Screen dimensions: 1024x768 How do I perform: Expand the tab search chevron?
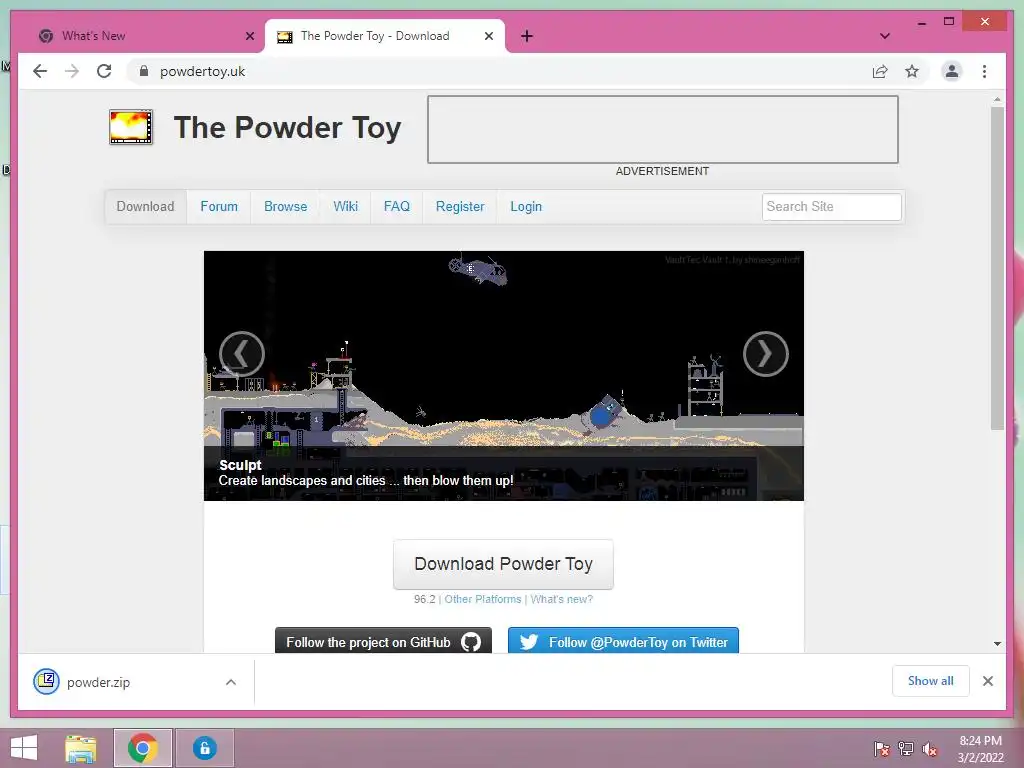point(884,36)
